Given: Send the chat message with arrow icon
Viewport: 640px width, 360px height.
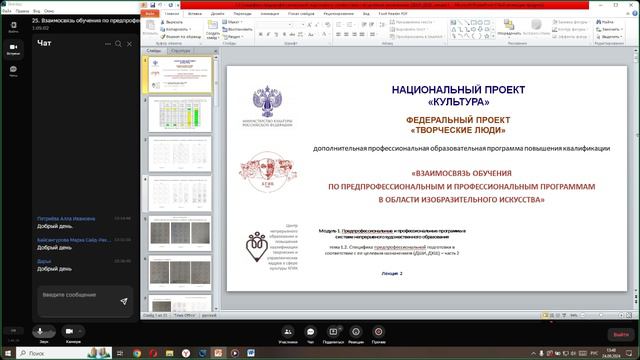Looking at the screenshot, I should click(124, 301).
